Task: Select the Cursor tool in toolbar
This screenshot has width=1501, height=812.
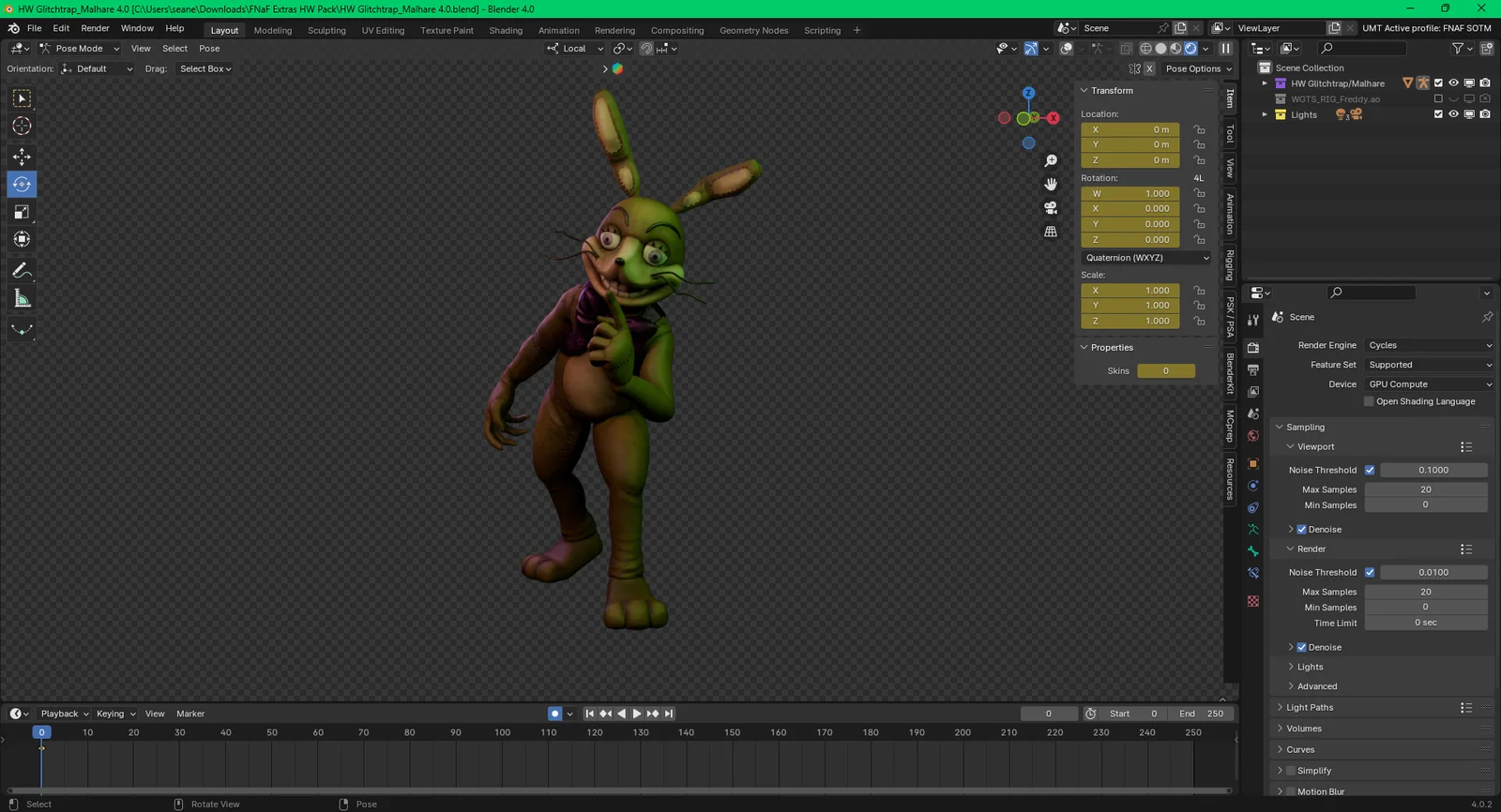Action: (x=22, y=127)
